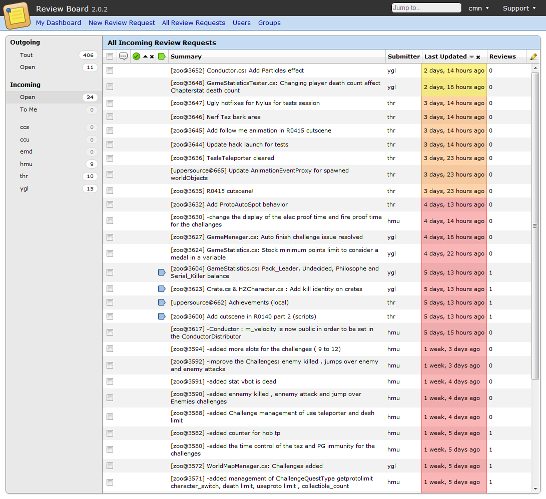Open review zoo@3635 R0415 cutscene link

coord(212,191)
